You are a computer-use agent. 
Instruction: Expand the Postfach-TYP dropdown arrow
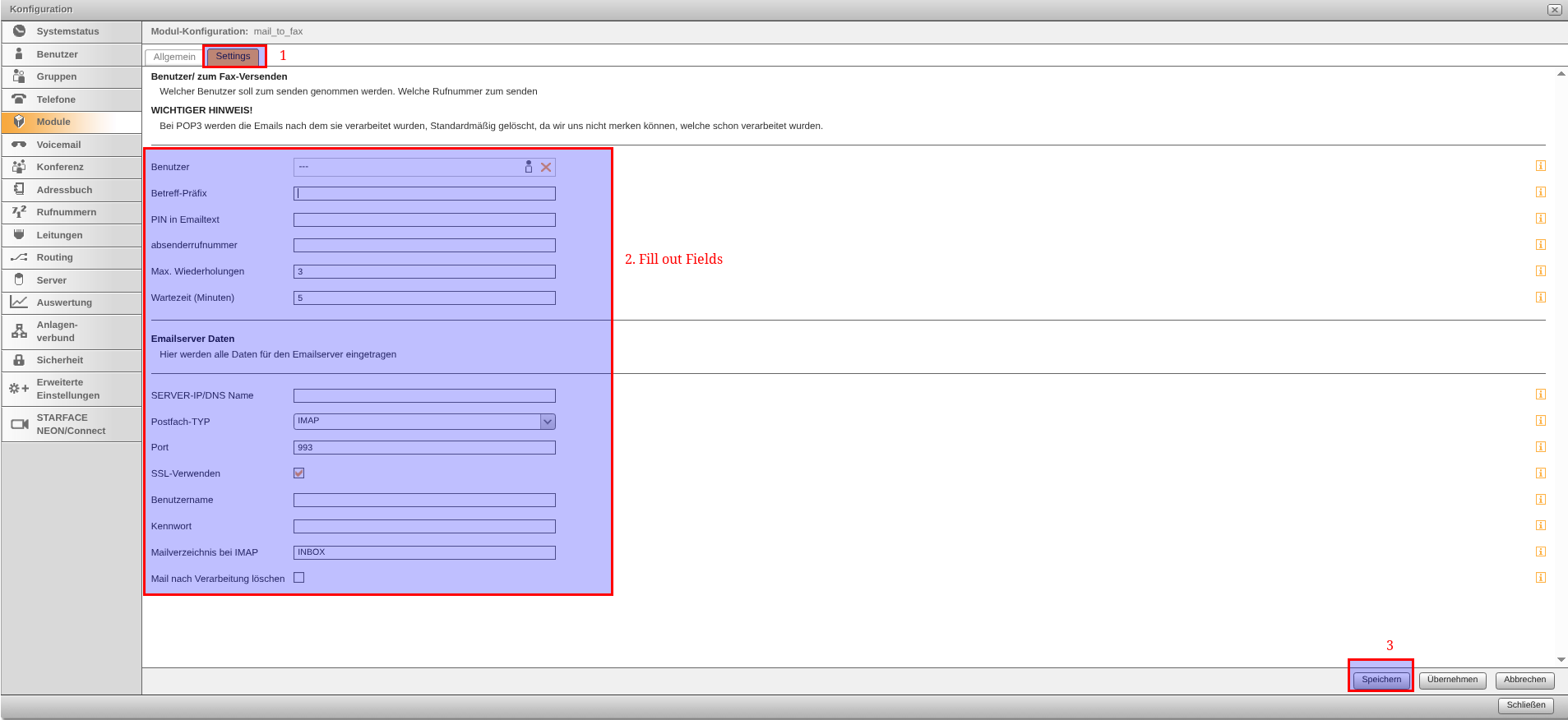(x=548, y=422)
